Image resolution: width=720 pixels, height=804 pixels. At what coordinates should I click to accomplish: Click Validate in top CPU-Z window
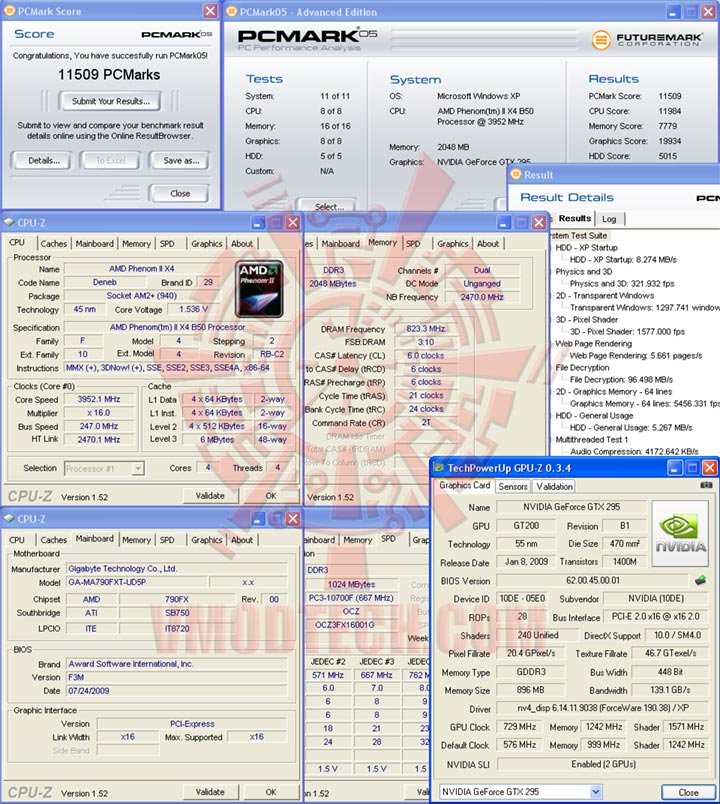210,496
